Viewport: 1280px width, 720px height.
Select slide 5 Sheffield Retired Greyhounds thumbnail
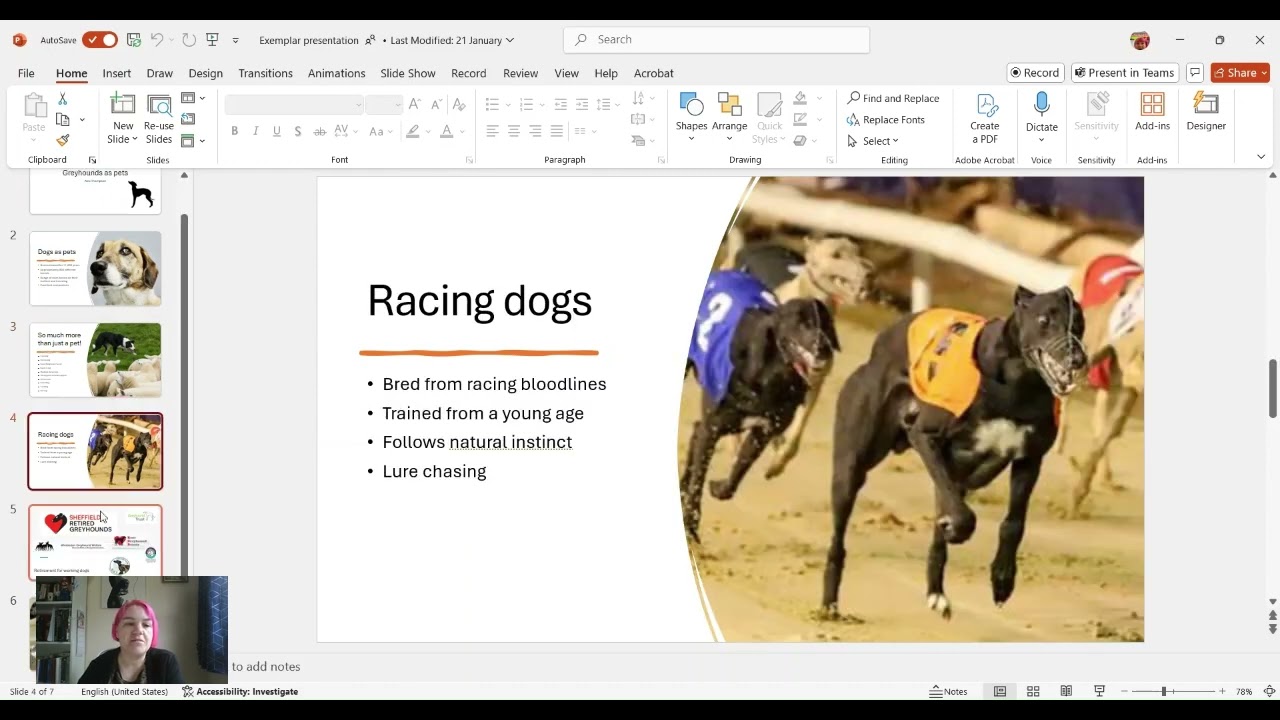pyautogui.click(x=95, y=542)
